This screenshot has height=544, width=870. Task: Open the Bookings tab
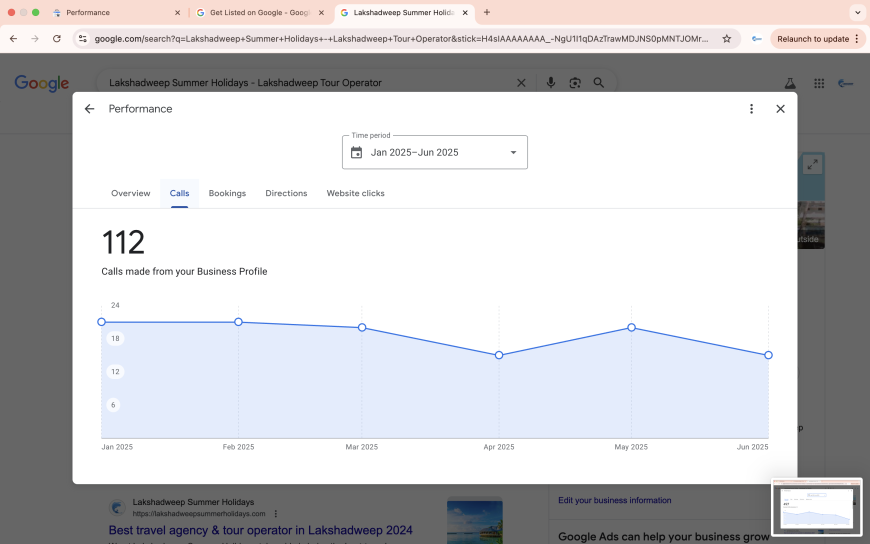[x=227, y=193]
